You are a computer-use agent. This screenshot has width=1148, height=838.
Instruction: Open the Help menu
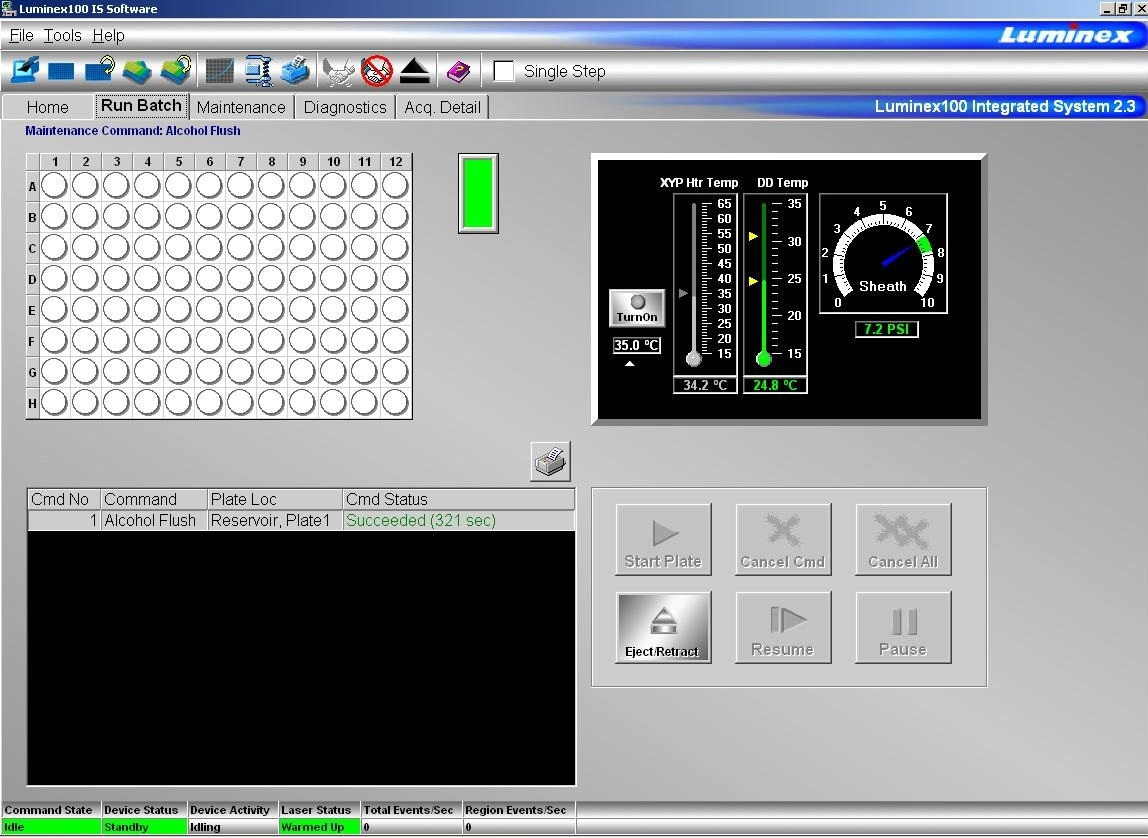coord(108,35)
